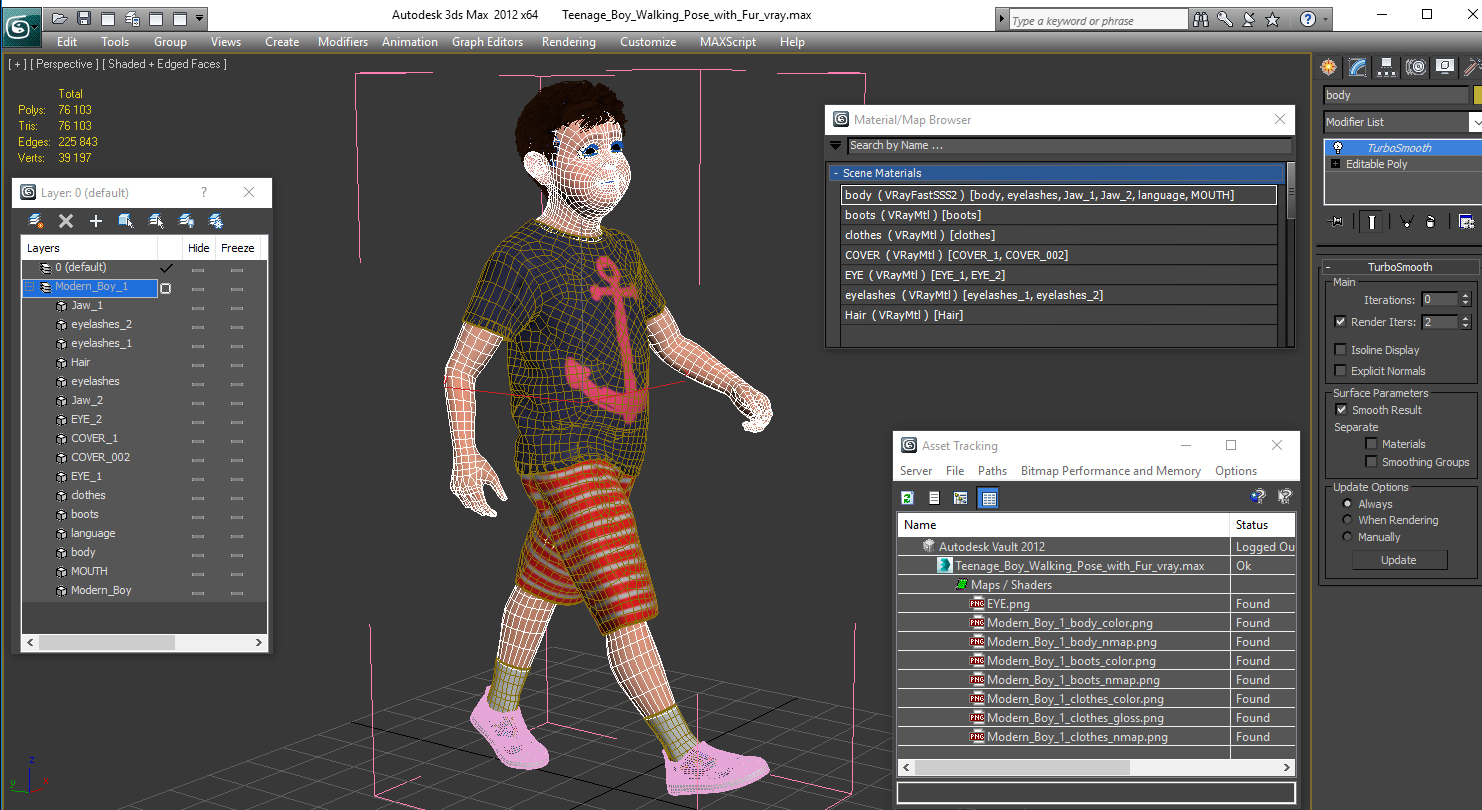Screen dimensions: 1482x810
Task: Open the Hierarchy command panel tab
Action: coord(1386,67)
